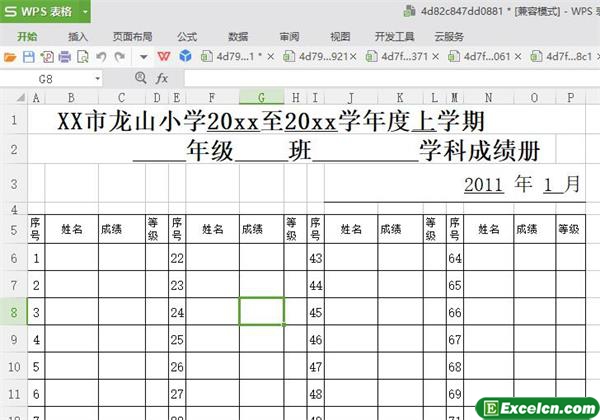Switch to document tab 4d7f...8c1
Screen dimensions: 600x420
coord(562,57)
